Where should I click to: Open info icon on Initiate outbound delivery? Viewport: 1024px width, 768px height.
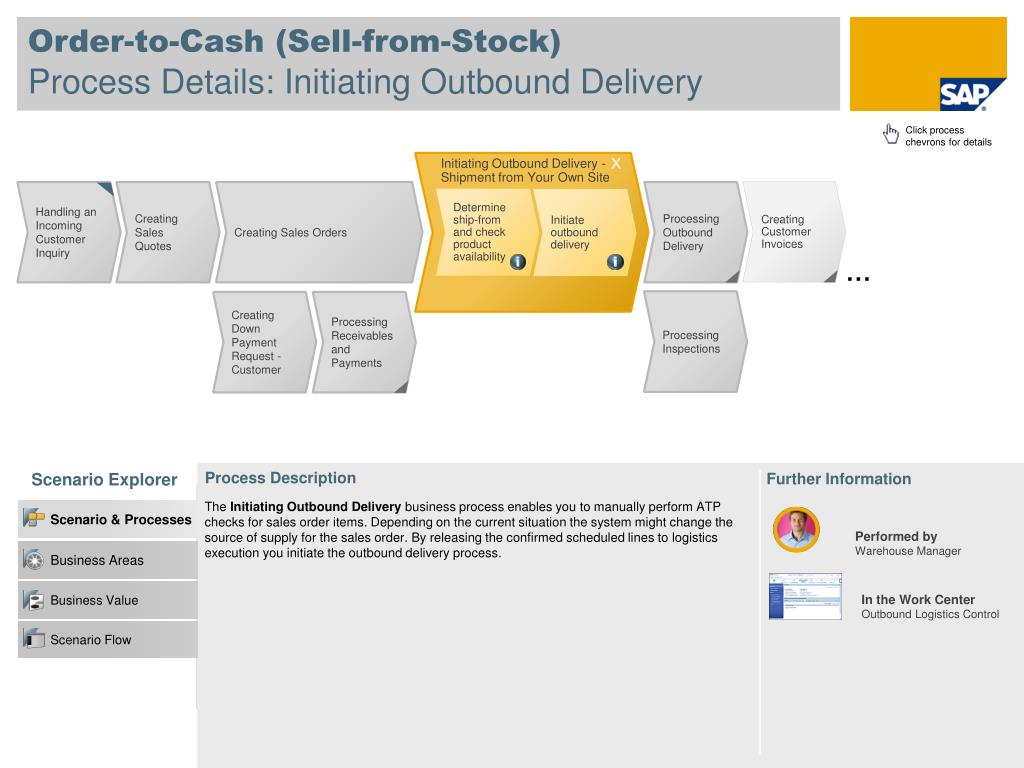[615, 262]
